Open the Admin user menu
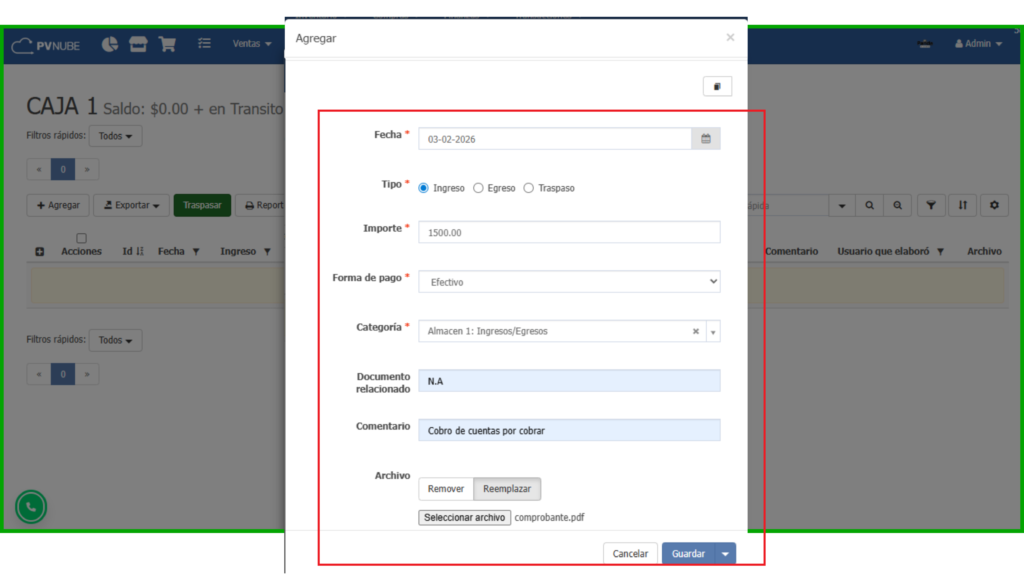This screenshot has height=576, width=1024. (978, 44)
